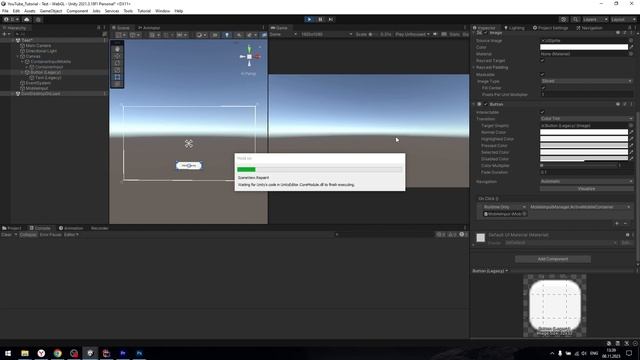Image resolution: width=640 pixels, height=360 pixels.
Task: Add On Click listener with plus icon
Action: pyautogui.click(x=617, y=223)
